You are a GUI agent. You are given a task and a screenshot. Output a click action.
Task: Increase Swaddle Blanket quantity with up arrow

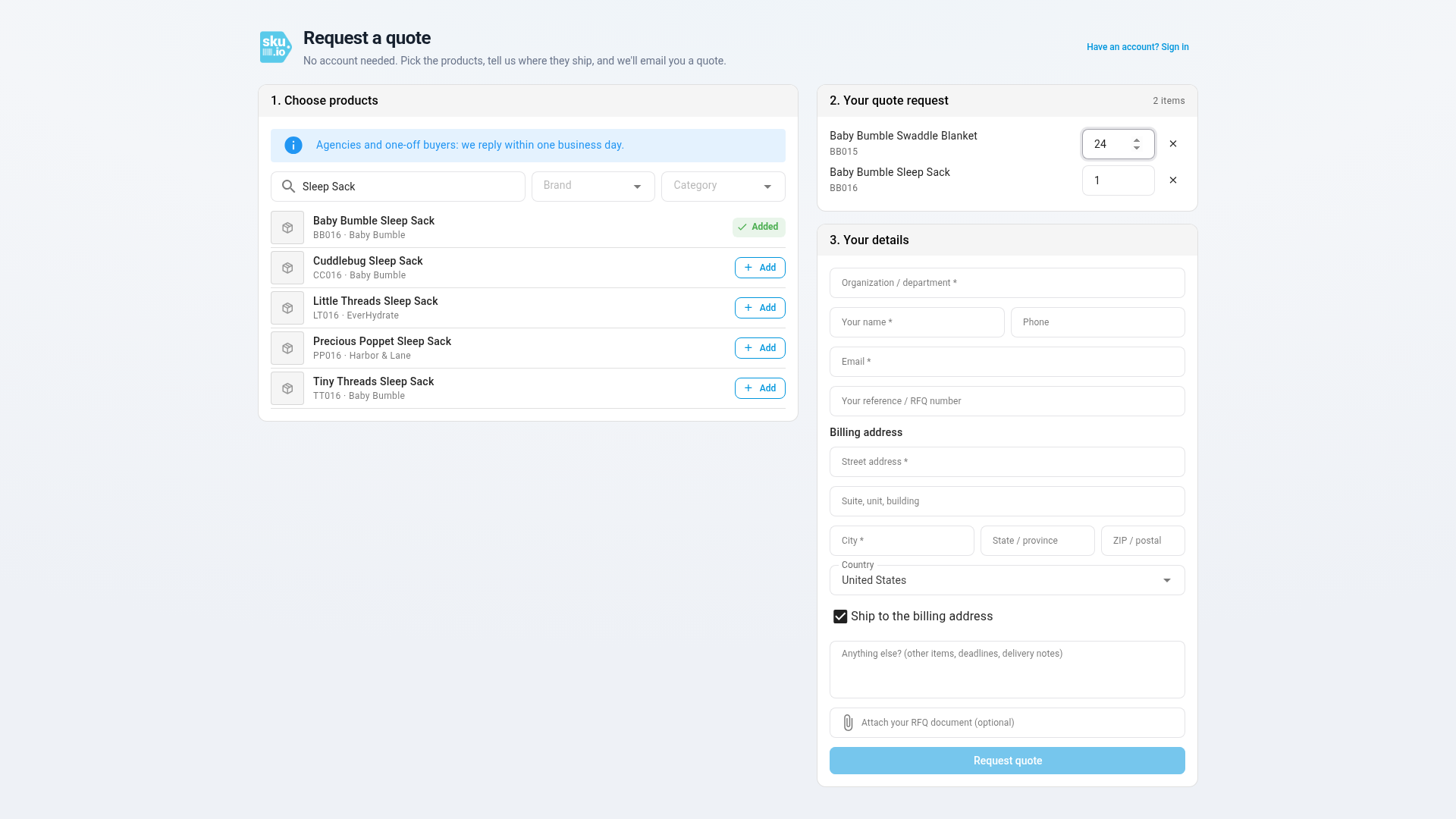click(x=1137, y=140)
